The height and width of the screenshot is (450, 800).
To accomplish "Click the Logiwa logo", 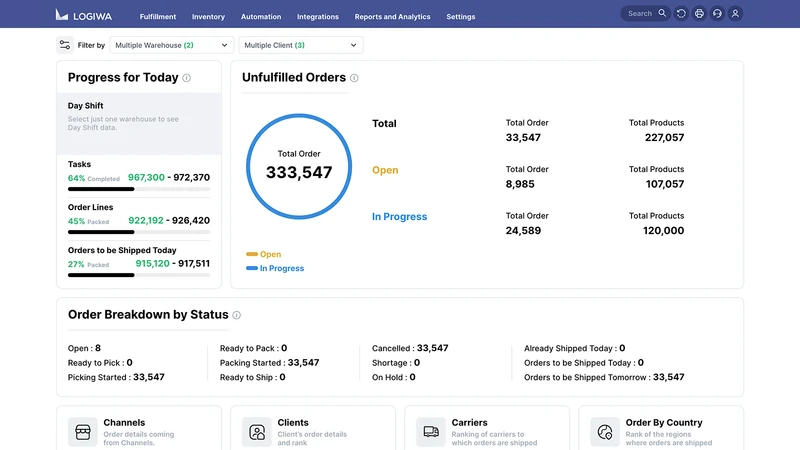I will pyautogui.click(x=84, y=15).
